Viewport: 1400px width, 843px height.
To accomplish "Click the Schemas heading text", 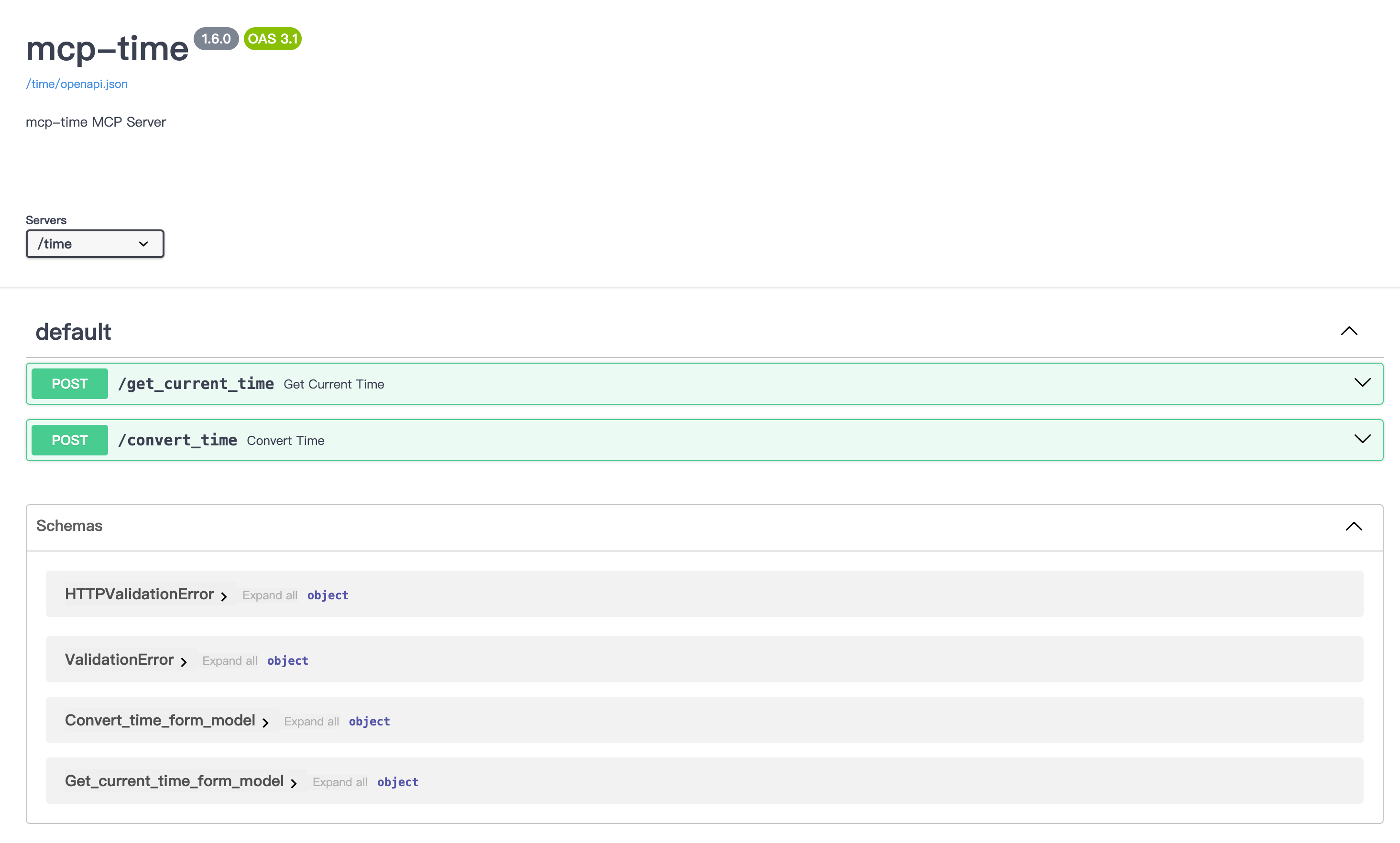I will pyautogui.click(x=69, y=526).
